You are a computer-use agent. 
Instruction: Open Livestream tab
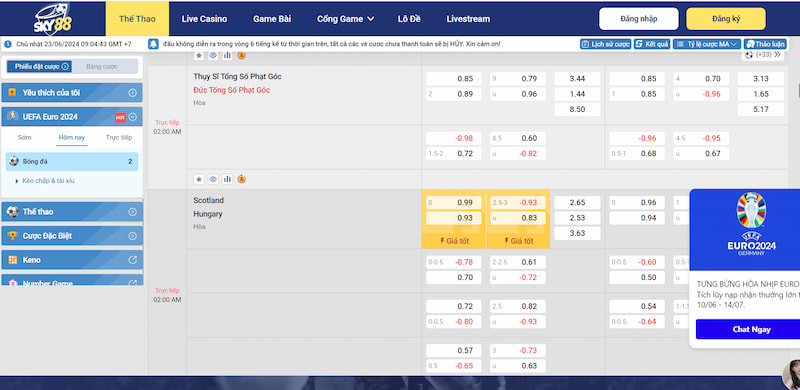point(468,19)
